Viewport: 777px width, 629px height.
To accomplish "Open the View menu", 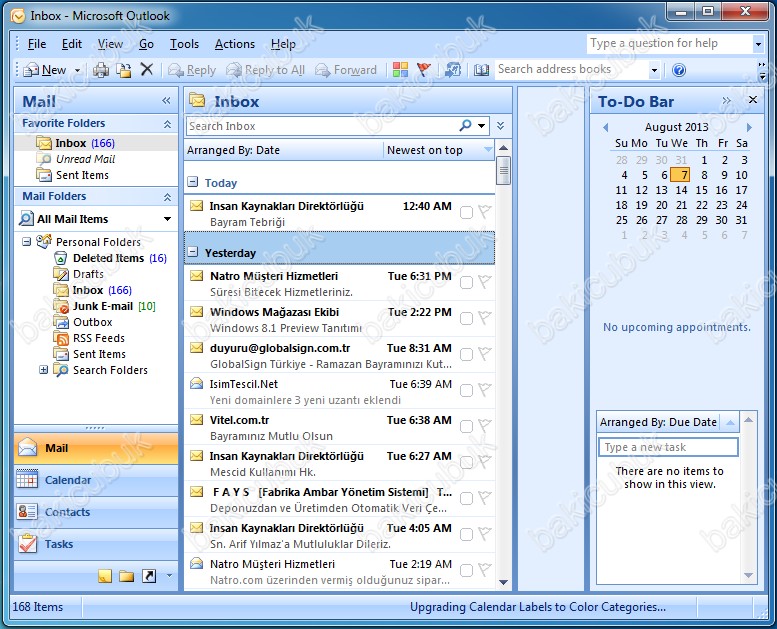I will point(110,44).
